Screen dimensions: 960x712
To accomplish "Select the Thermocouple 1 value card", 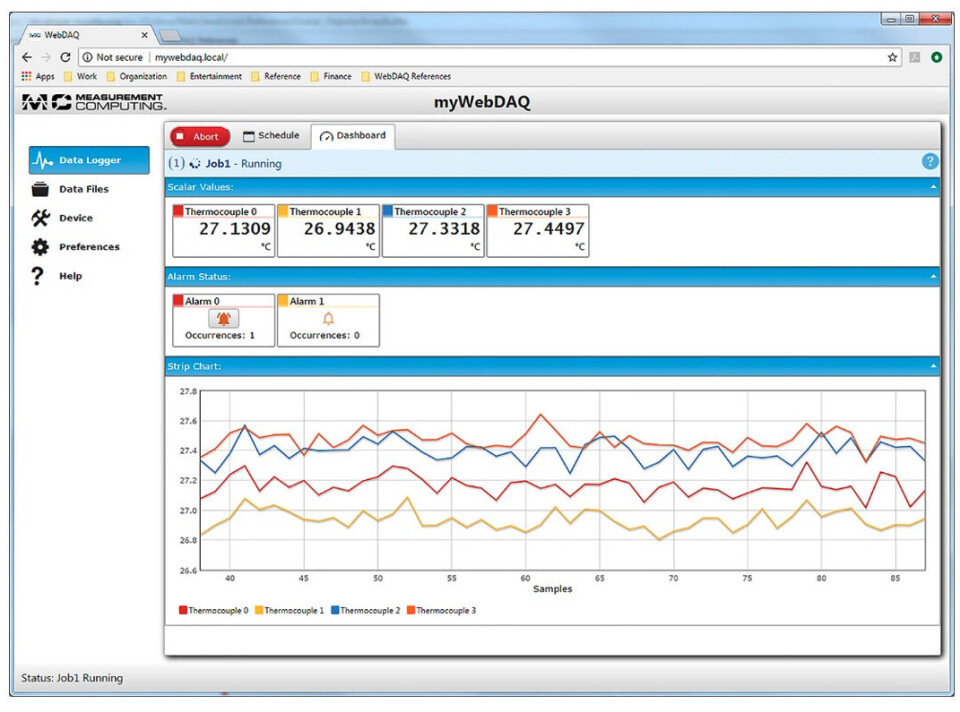I will pyautogui.click(x=328, y=231).
